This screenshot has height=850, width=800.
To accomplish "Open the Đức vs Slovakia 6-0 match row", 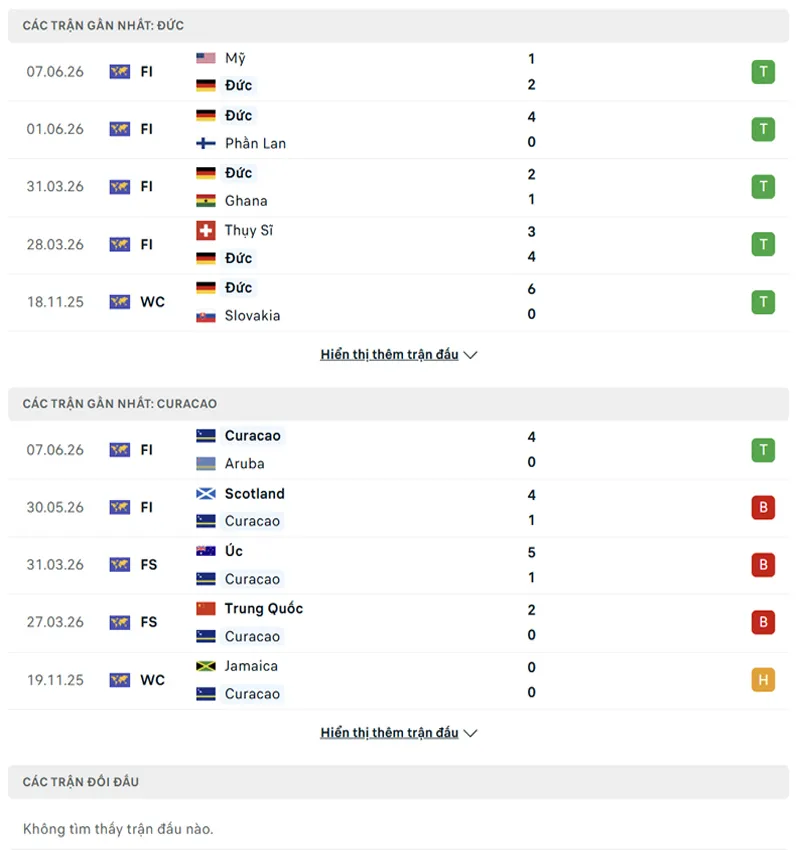I will [398, 302].
